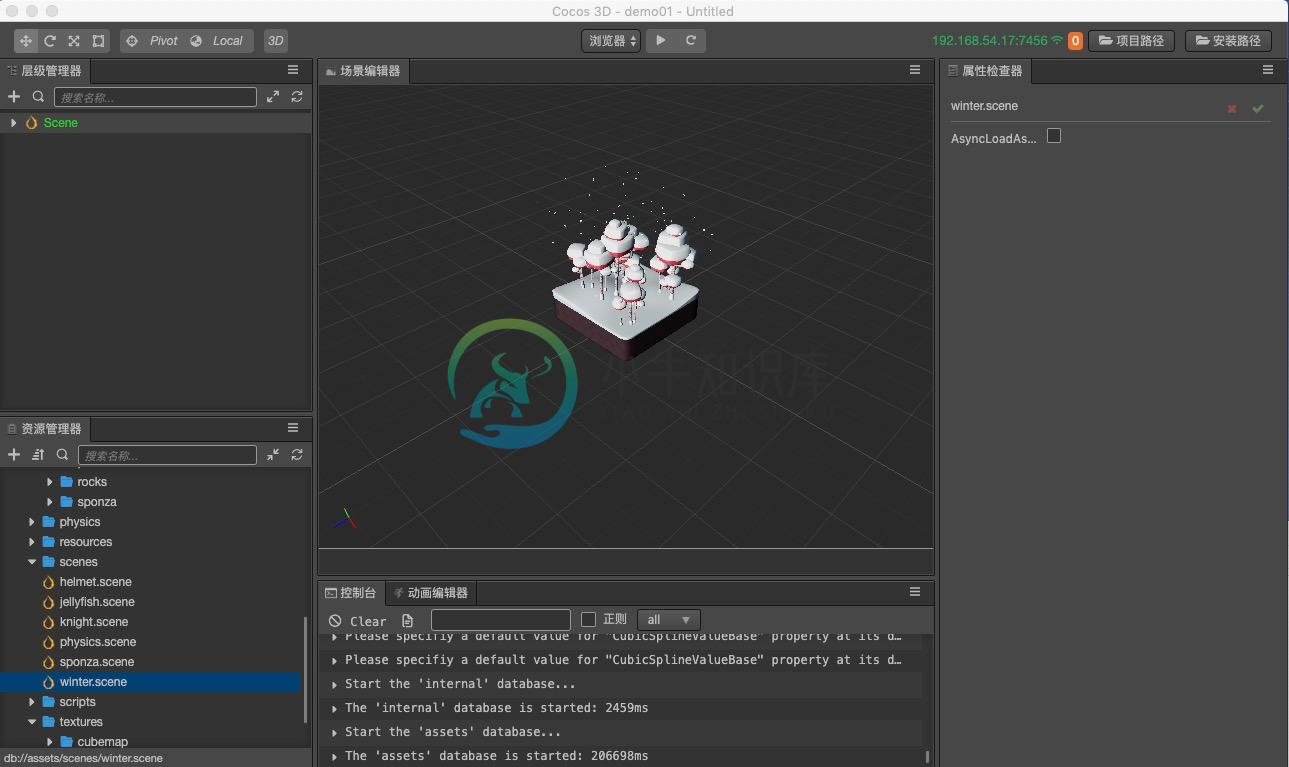Expand the Scene node

(x=13, y=123)
